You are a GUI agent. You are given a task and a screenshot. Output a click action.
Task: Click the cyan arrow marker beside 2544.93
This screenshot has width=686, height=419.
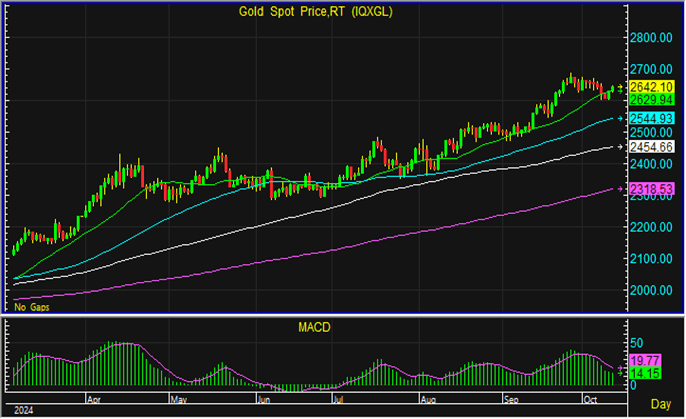pos(621,118)
